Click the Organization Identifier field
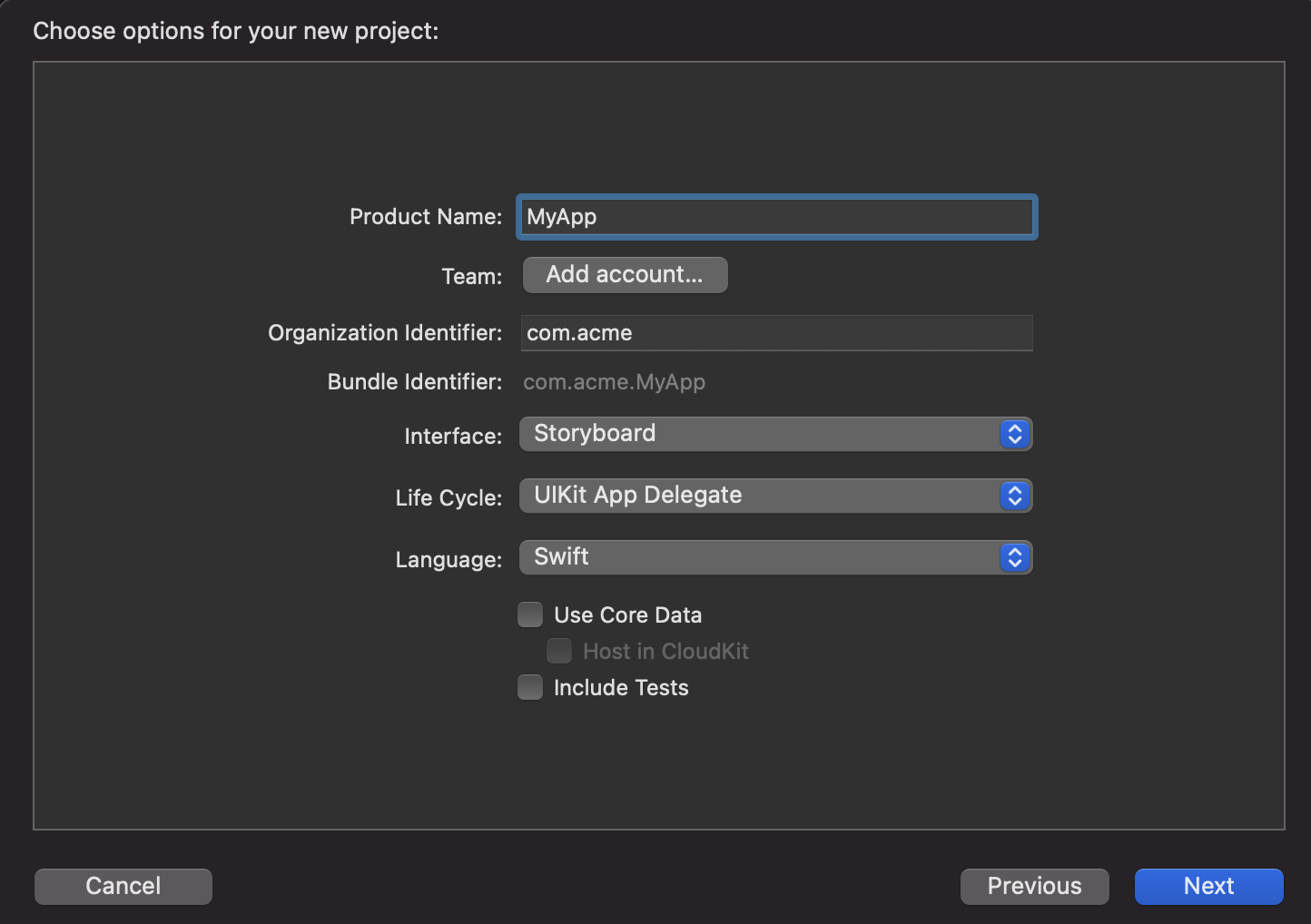The height and width of the screenshot is (924, 1311). (x=776, y=333)
